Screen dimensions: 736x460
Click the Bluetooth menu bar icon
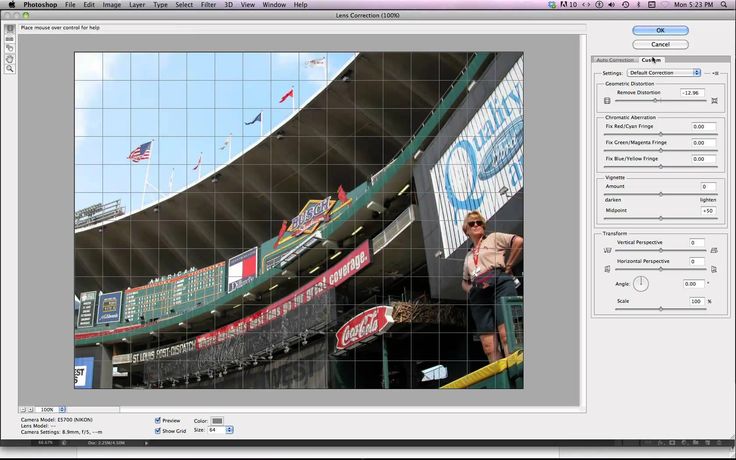(638, 5)
